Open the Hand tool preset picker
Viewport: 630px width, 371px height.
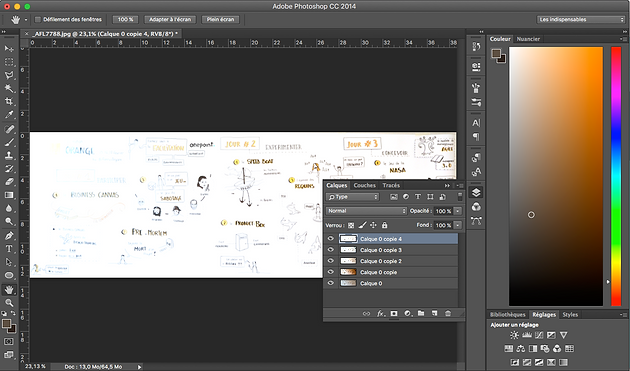coord(26,19)
